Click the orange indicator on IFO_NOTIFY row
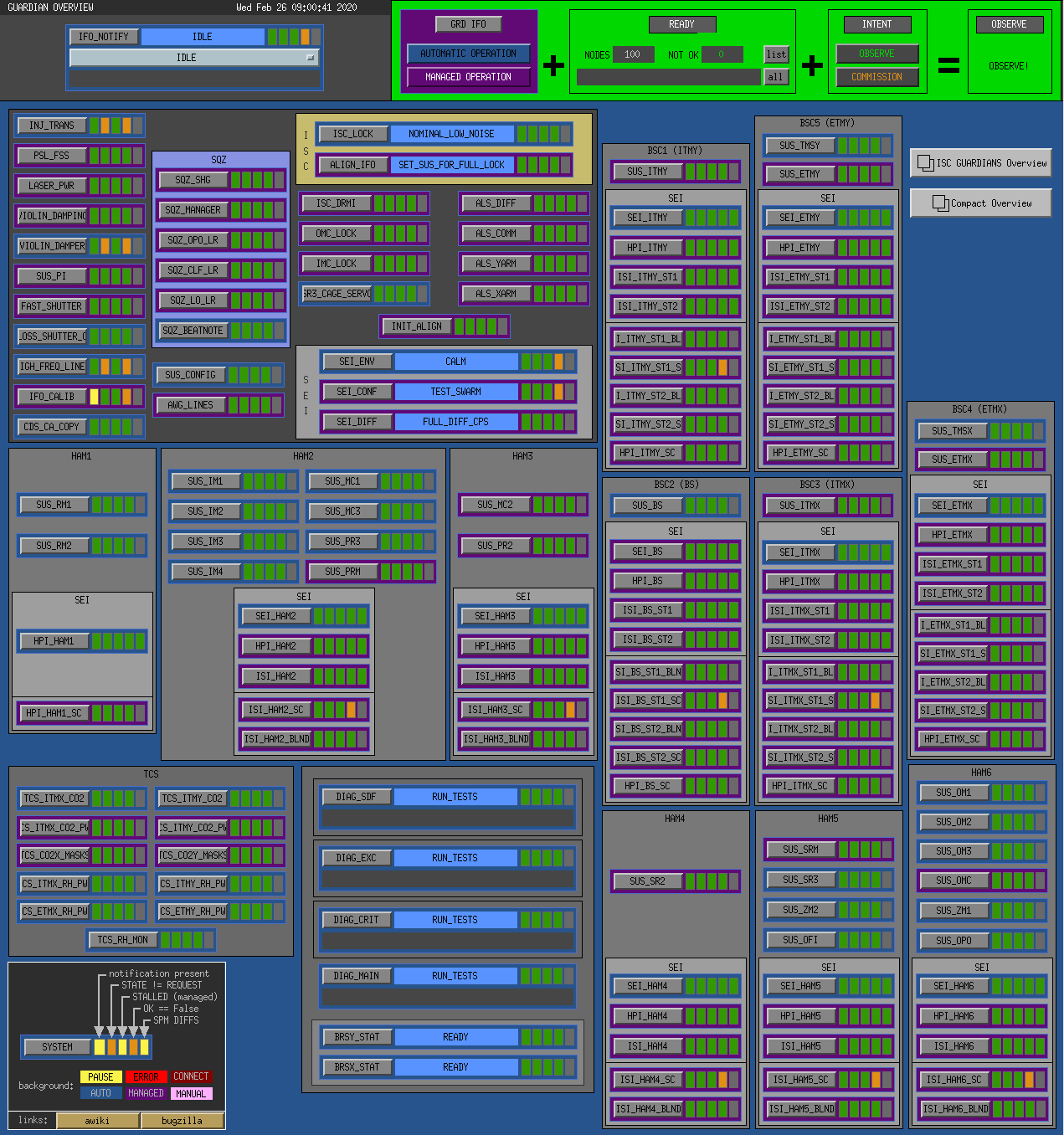Screen dimensions: 1064x1135 (x=306, y=37)
